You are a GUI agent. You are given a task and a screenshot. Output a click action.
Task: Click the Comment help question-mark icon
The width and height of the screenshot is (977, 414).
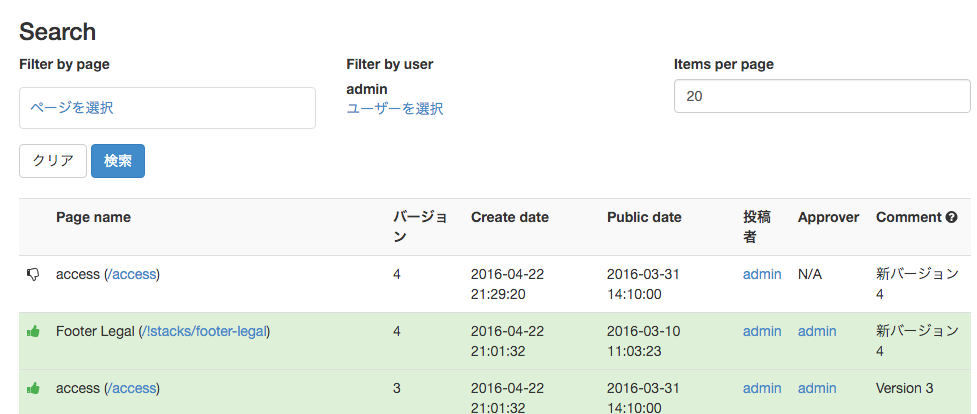pos(951,218)
